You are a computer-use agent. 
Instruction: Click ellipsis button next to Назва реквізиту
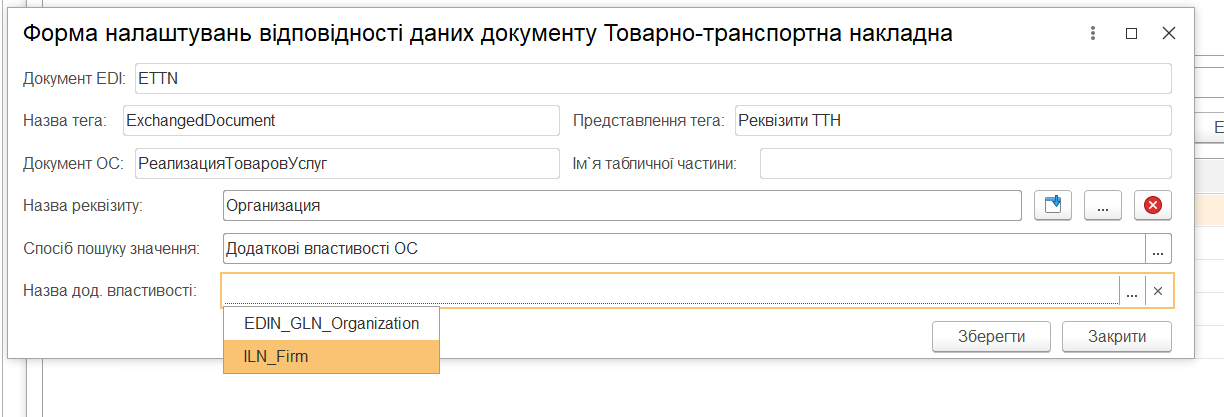click(1103, 205)
